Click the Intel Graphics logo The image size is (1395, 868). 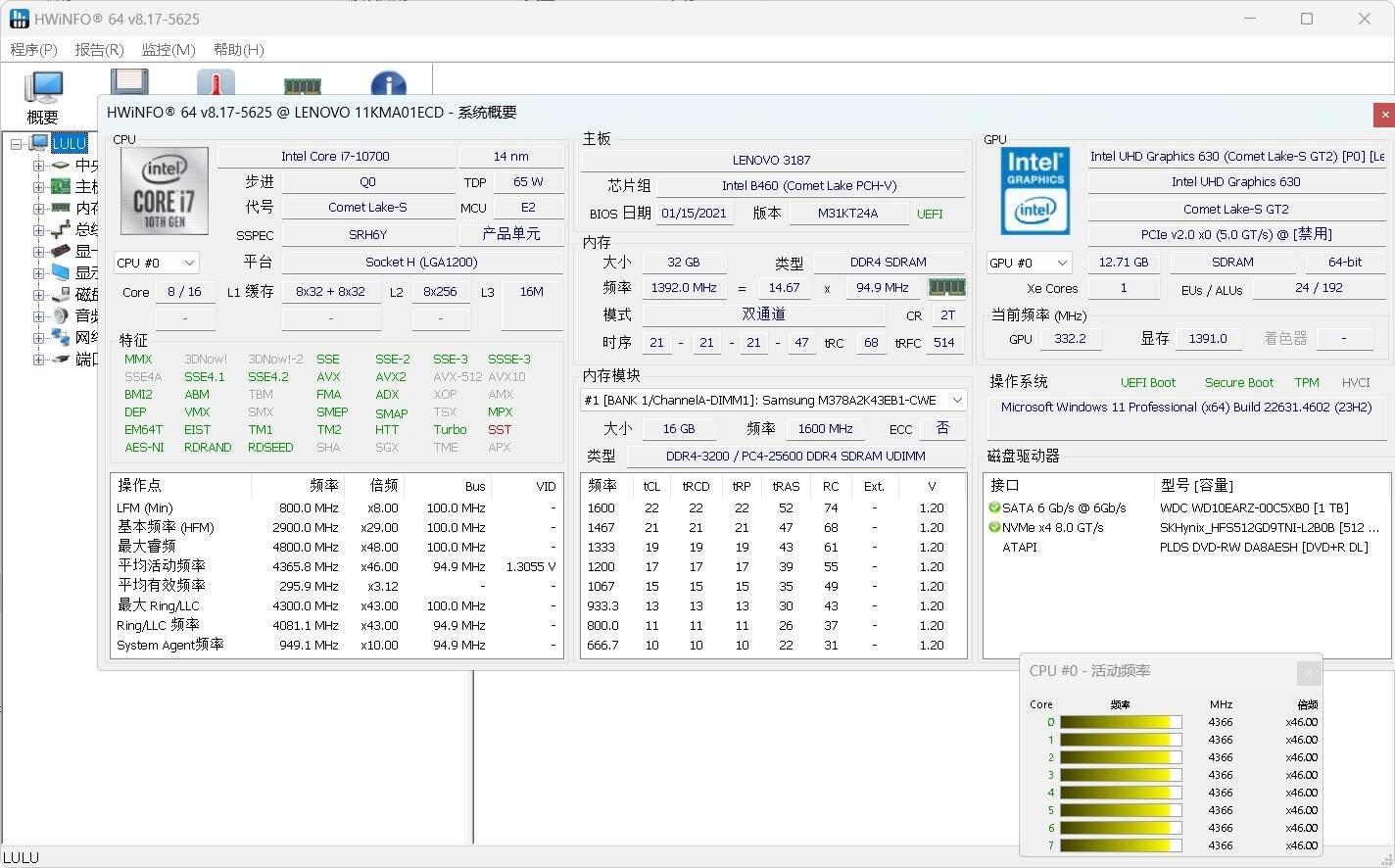point(1035,191)
